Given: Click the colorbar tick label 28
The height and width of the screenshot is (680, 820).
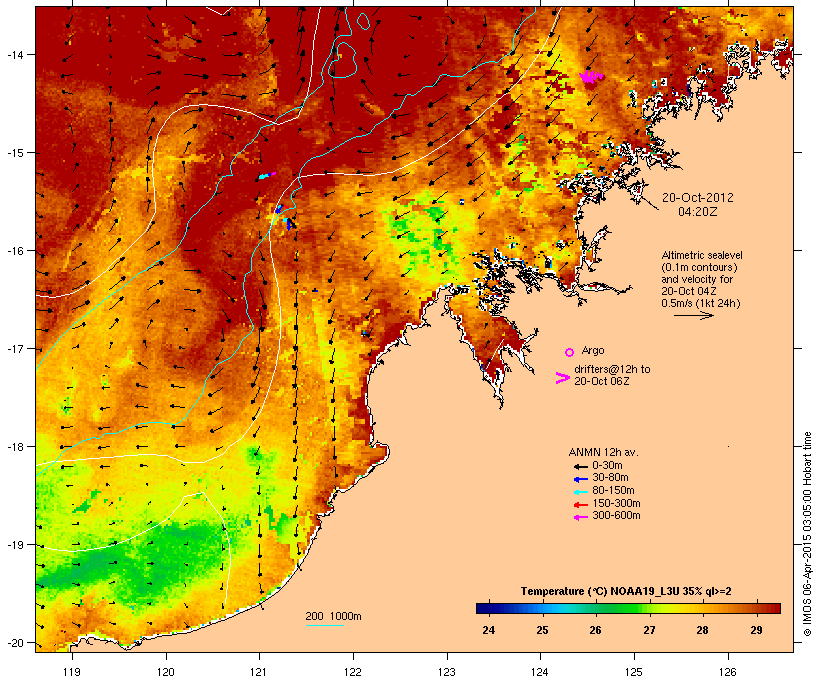Looking at the screenshot, I should (702, 630).
